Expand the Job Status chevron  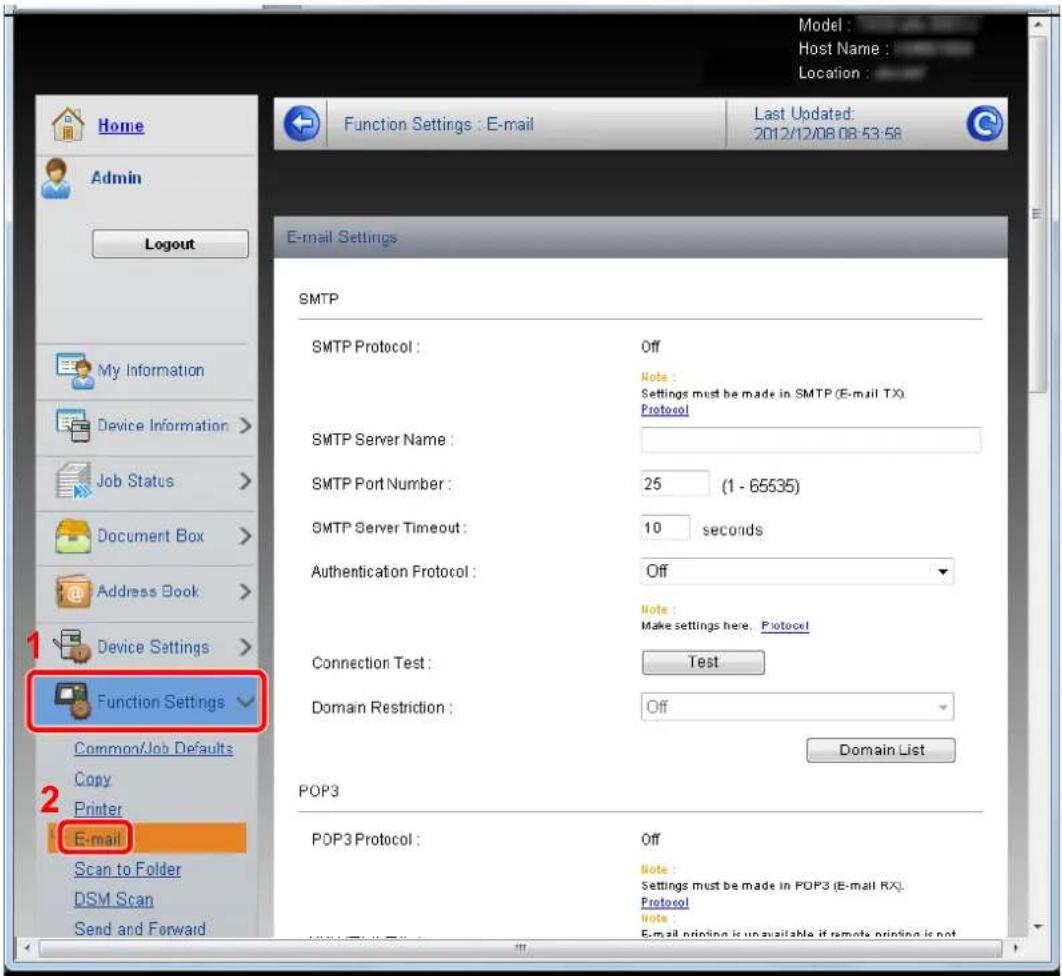click(245, 481)
